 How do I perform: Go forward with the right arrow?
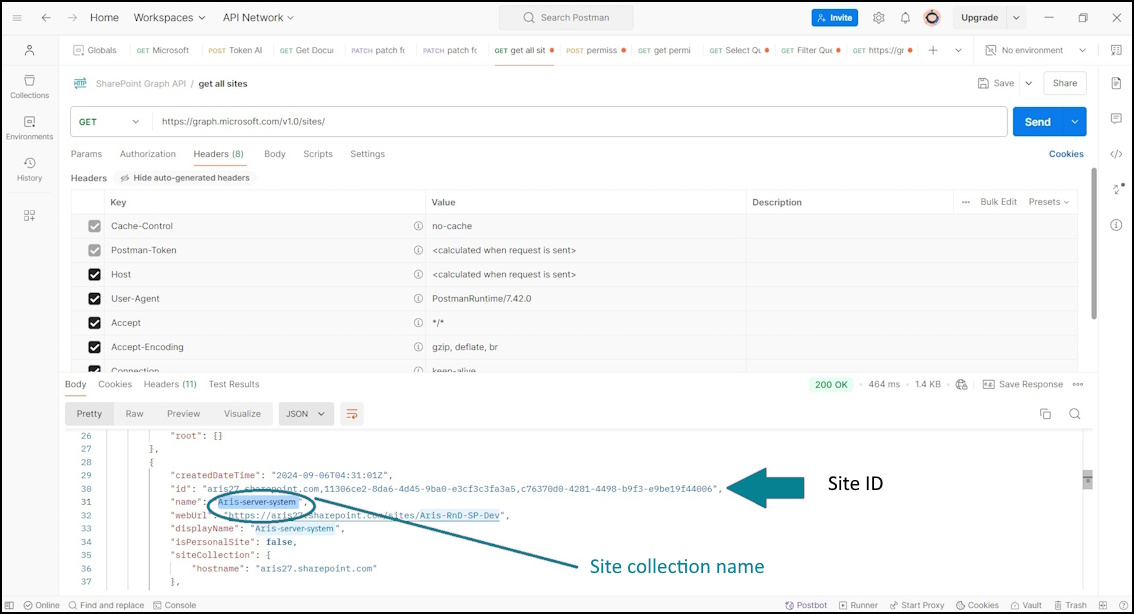[72, 17]
